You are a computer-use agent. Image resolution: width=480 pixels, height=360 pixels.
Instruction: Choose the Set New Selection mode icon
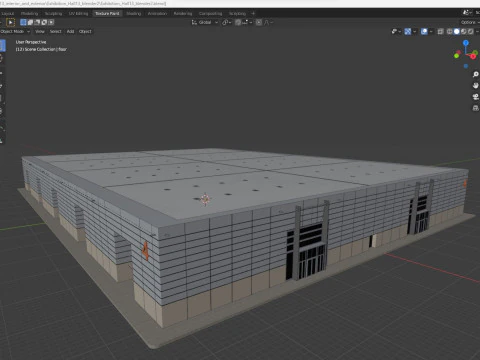[23, 22]
